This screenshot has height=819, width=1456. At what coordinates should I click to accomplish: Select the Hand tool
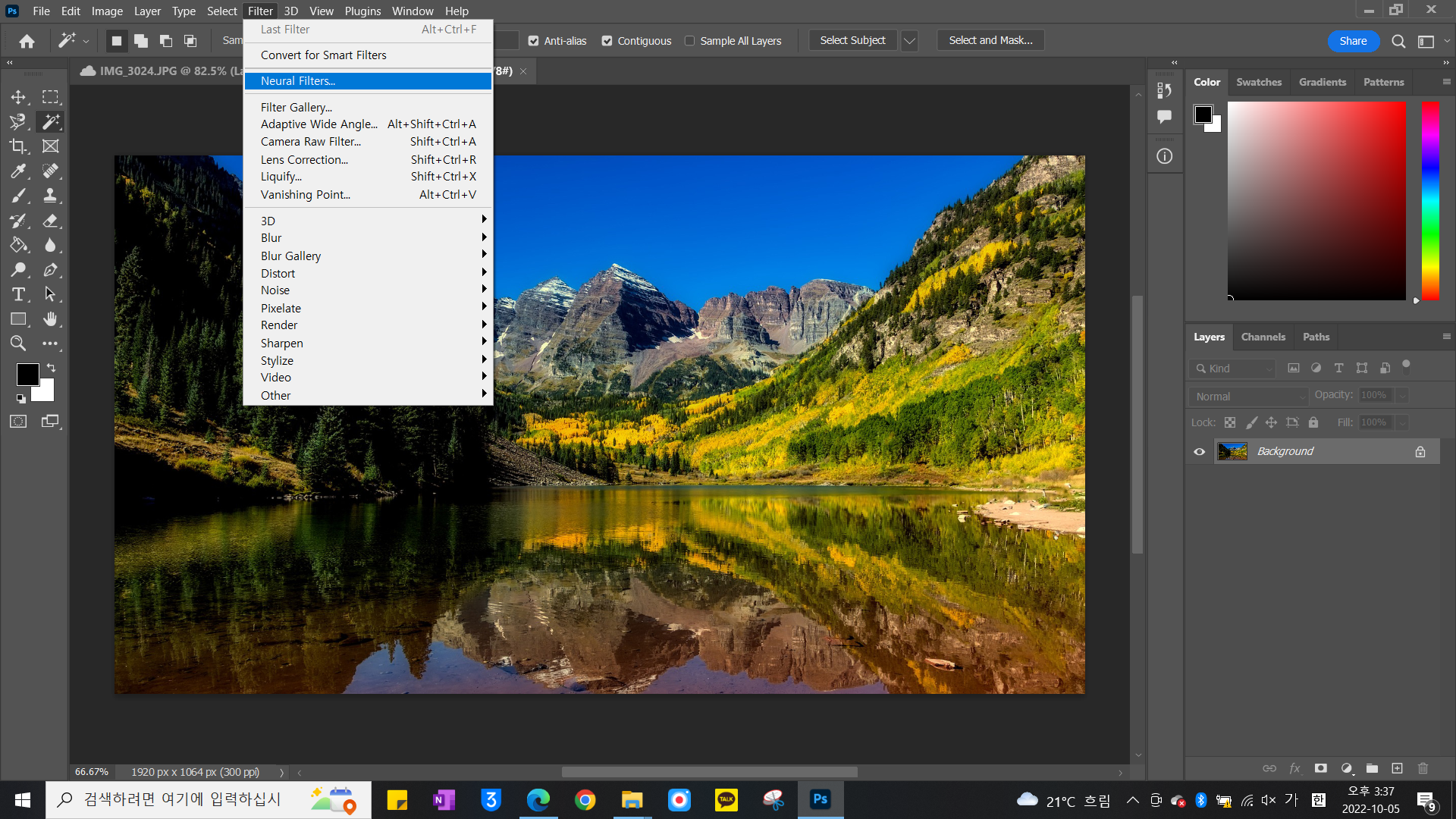point(50,319)
